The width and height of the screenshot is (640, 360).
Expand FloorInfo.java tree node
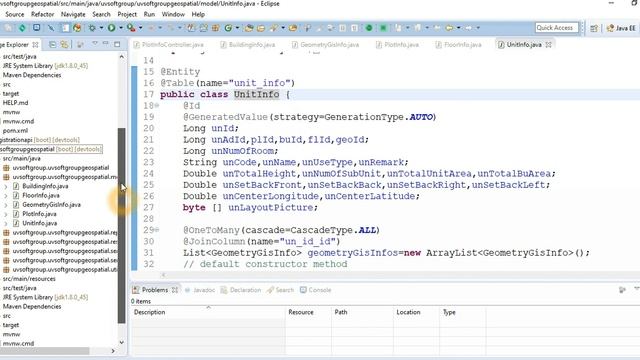click(x=6, y=196)
